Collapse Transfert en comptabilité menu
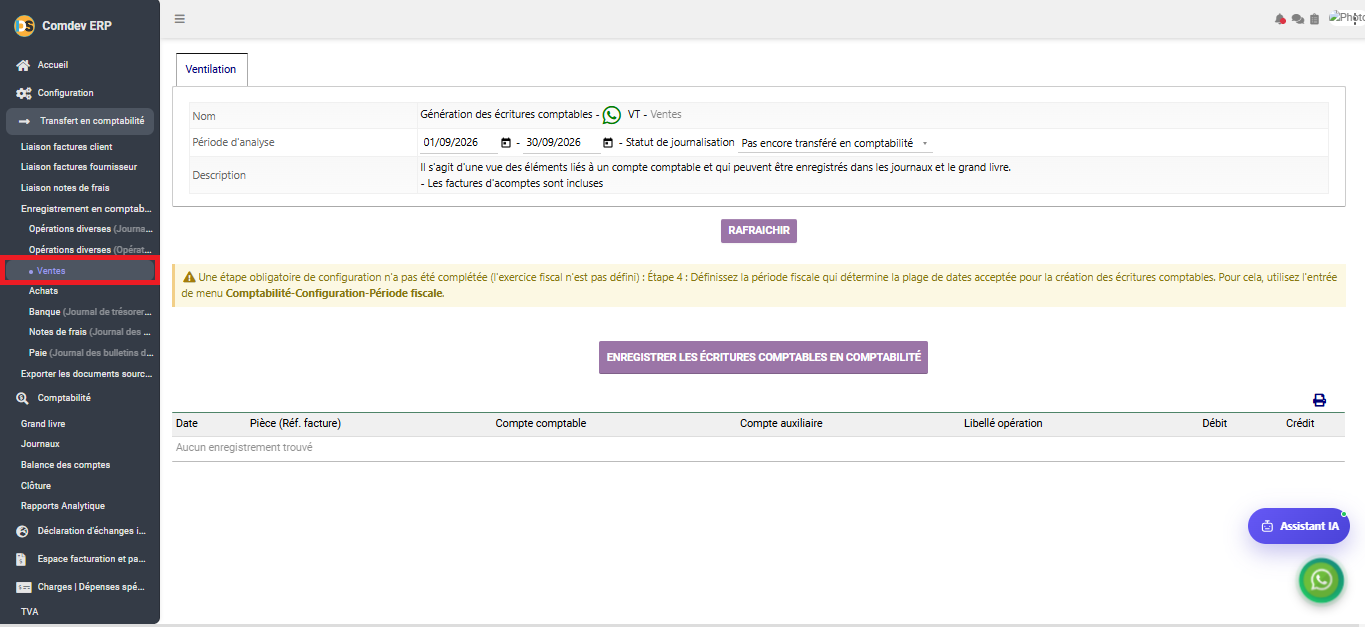 [80, 121]
